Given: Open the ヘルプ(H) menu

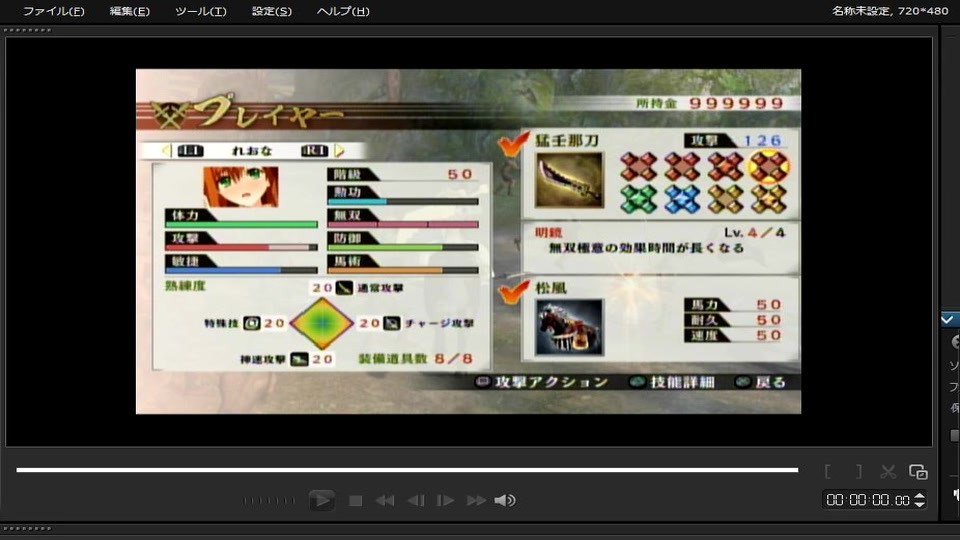Looking at the screenshot, I should point(343,11).
